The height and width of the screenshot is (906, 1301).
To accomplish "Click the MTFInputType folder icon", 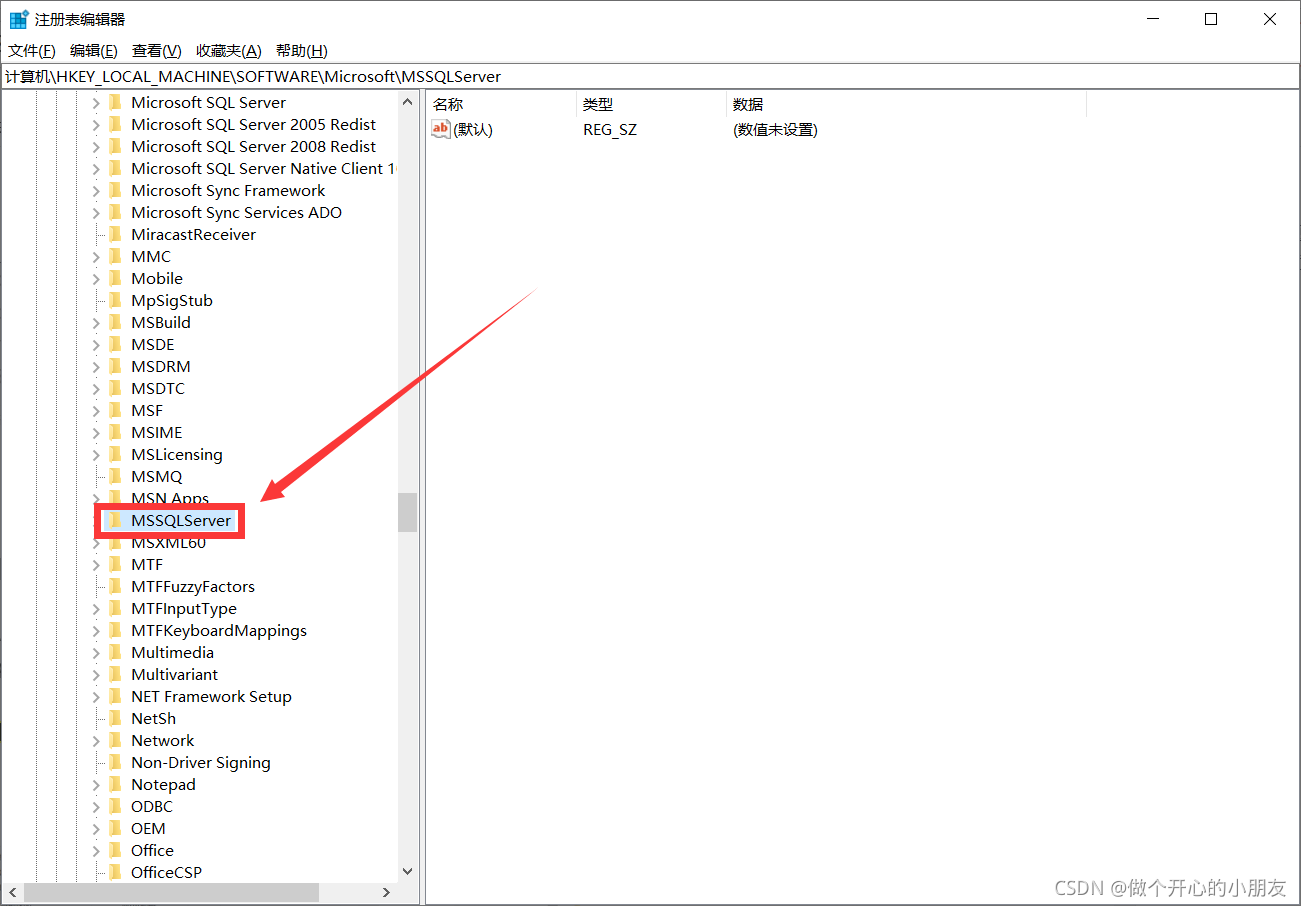I will point(116,608).
